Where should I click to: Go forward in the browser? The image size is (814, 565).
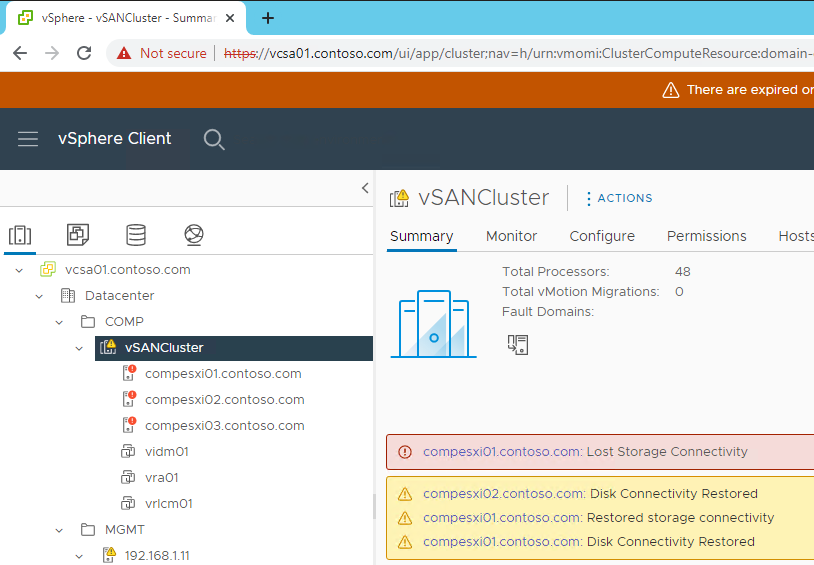pyautogui.click(x=52, y=53)
